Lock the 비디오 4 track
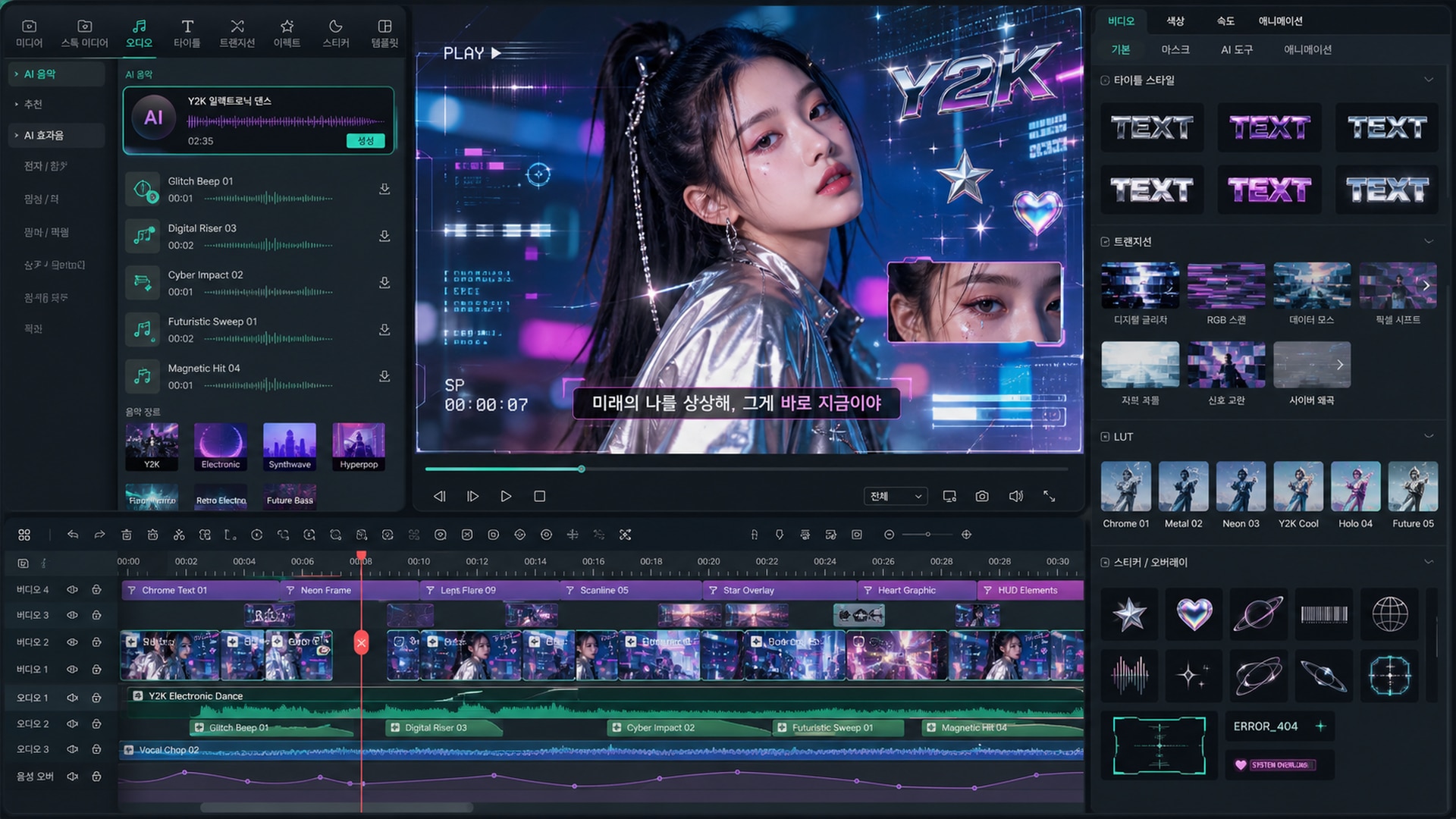1456x819 pixels. (96, 590)
